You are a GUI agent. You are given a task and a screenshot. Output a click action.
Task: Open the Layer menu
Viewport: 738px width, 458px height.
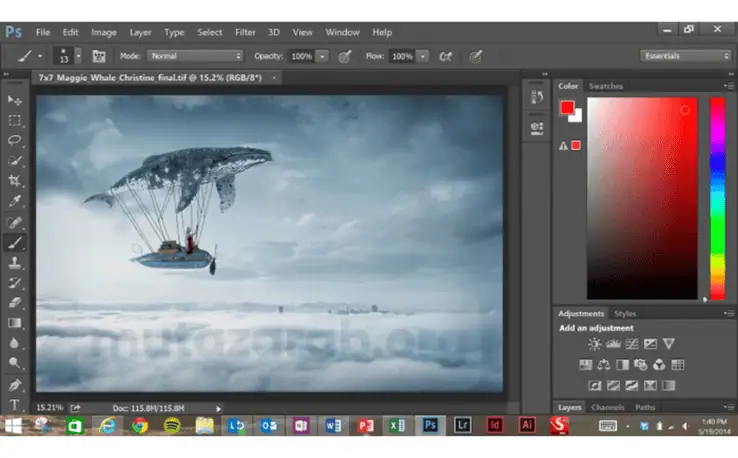coord(140,32)
